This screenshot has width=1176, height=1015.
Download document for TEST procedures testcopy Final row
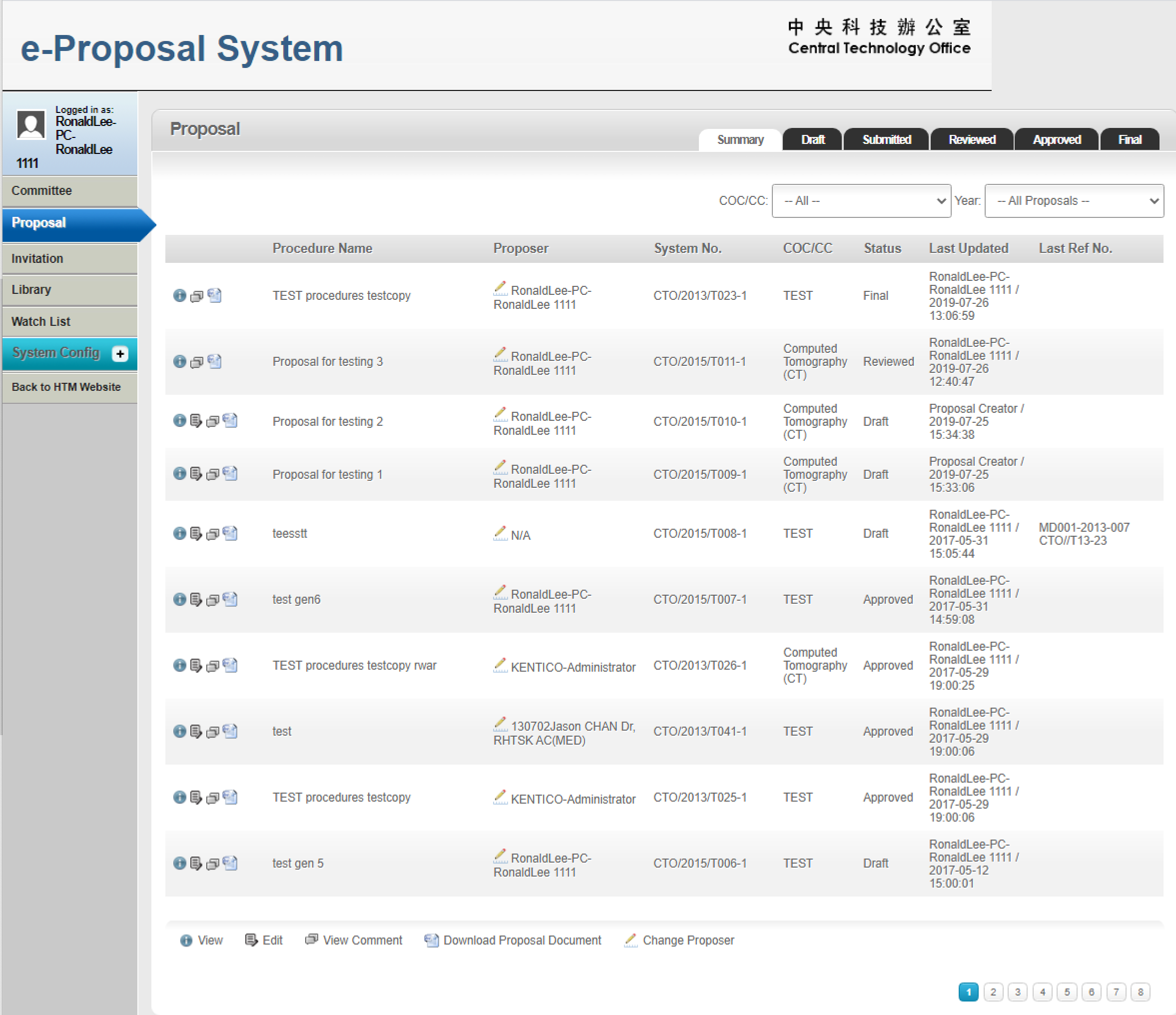(x=214, y=295)
